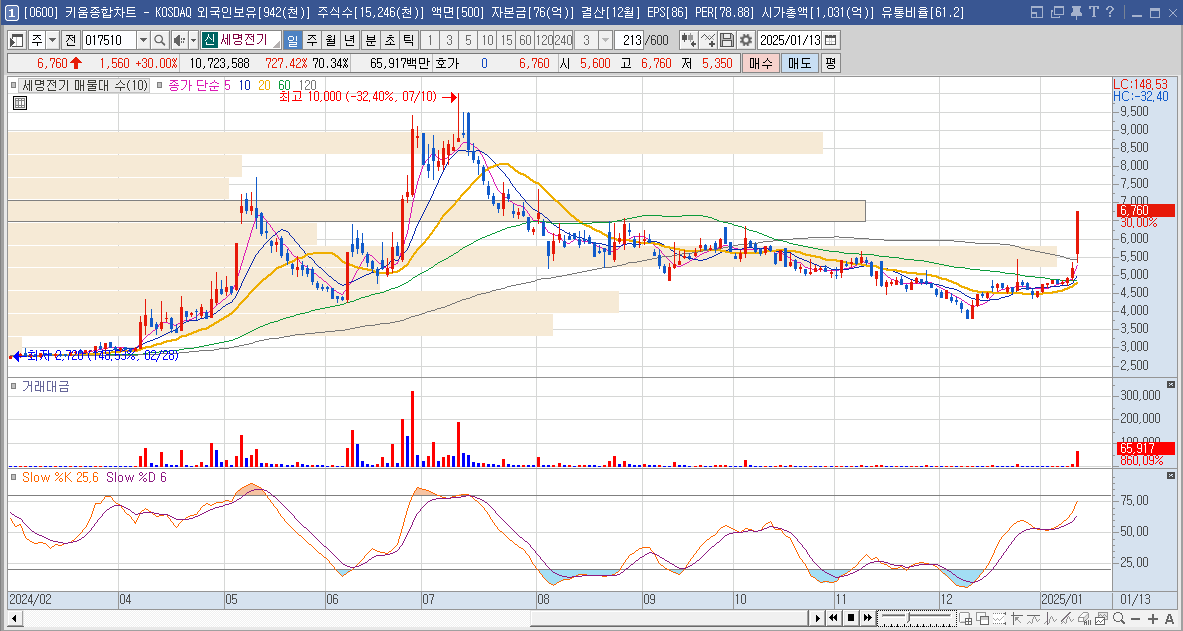Click the bottom chart image icon

point(1101,618)
